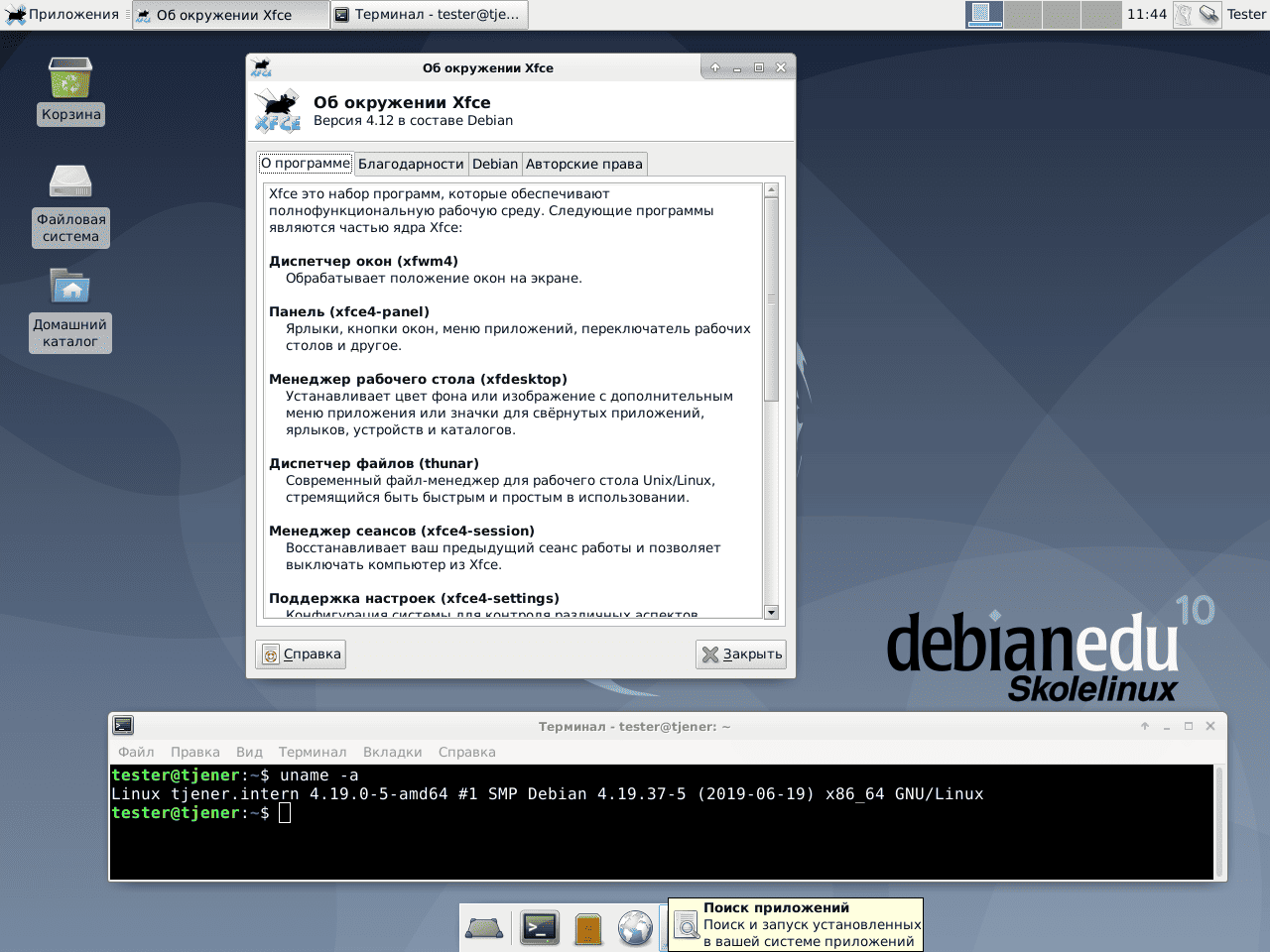1270x952 pixels.
Task: Click the Справка help button
Action: [301, 654]
